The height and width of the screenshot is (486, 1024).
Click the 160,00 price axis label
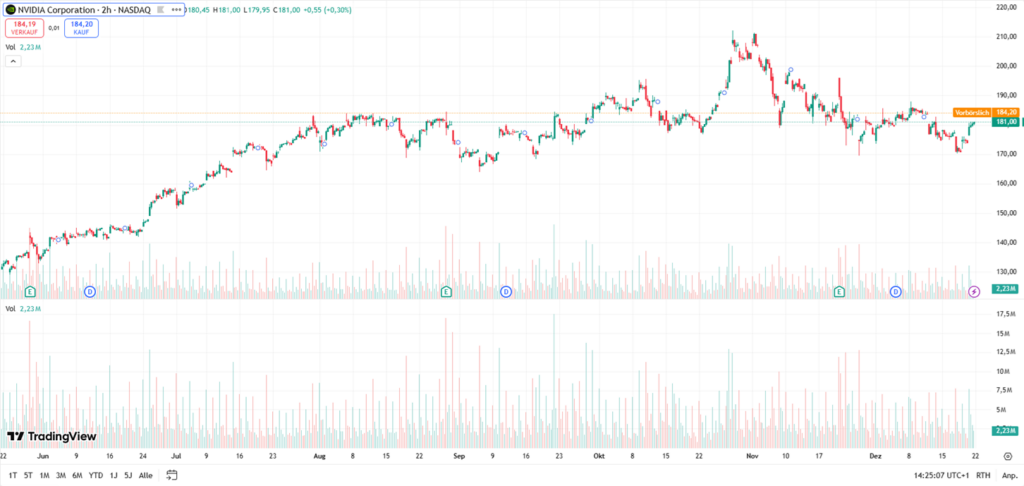tap(1006, 184)
